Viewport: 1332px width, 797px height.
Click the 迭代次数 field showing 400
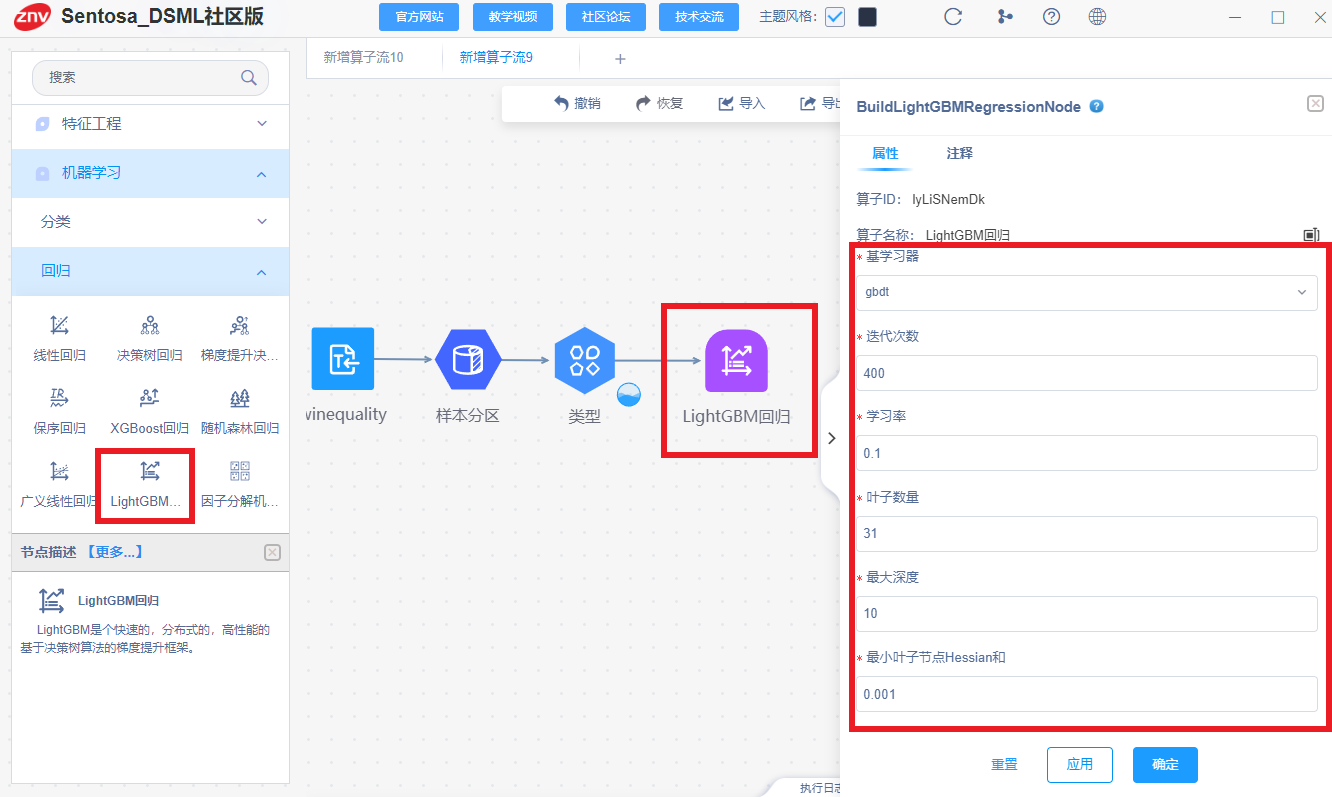tap(1087, 373)
